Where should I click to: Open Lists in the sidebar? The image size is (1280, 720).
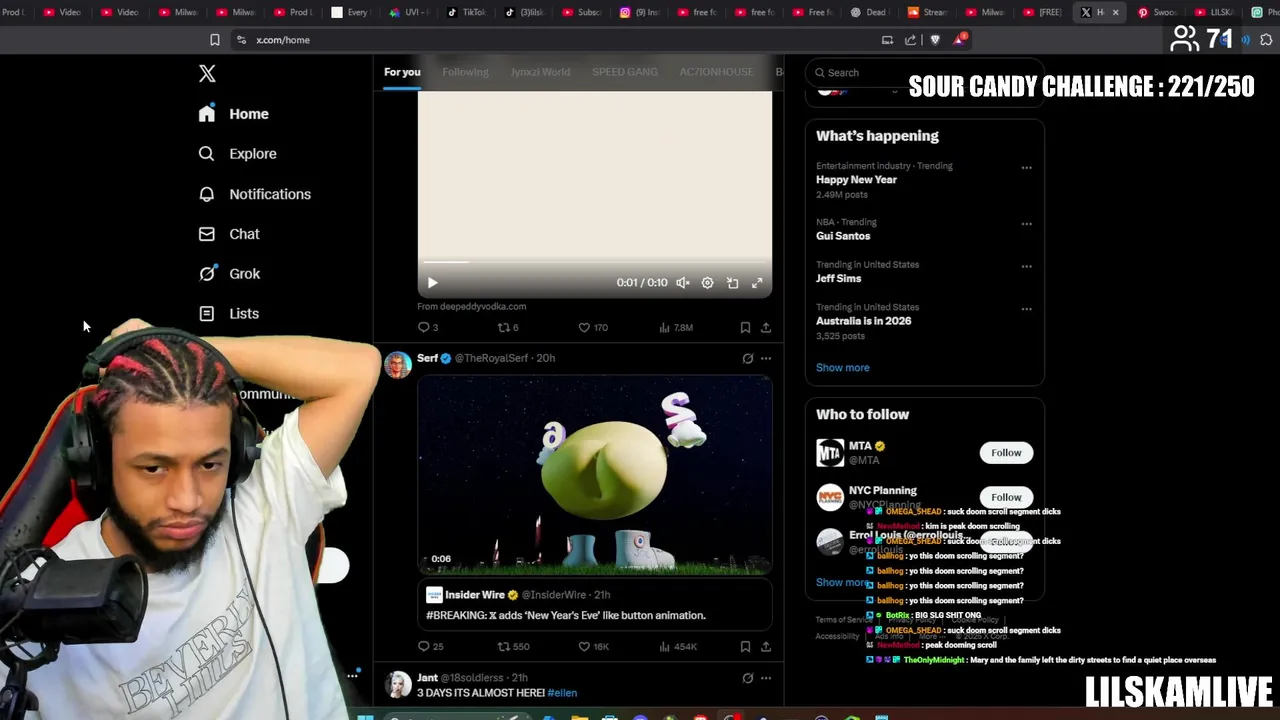[x=229, y=314]
